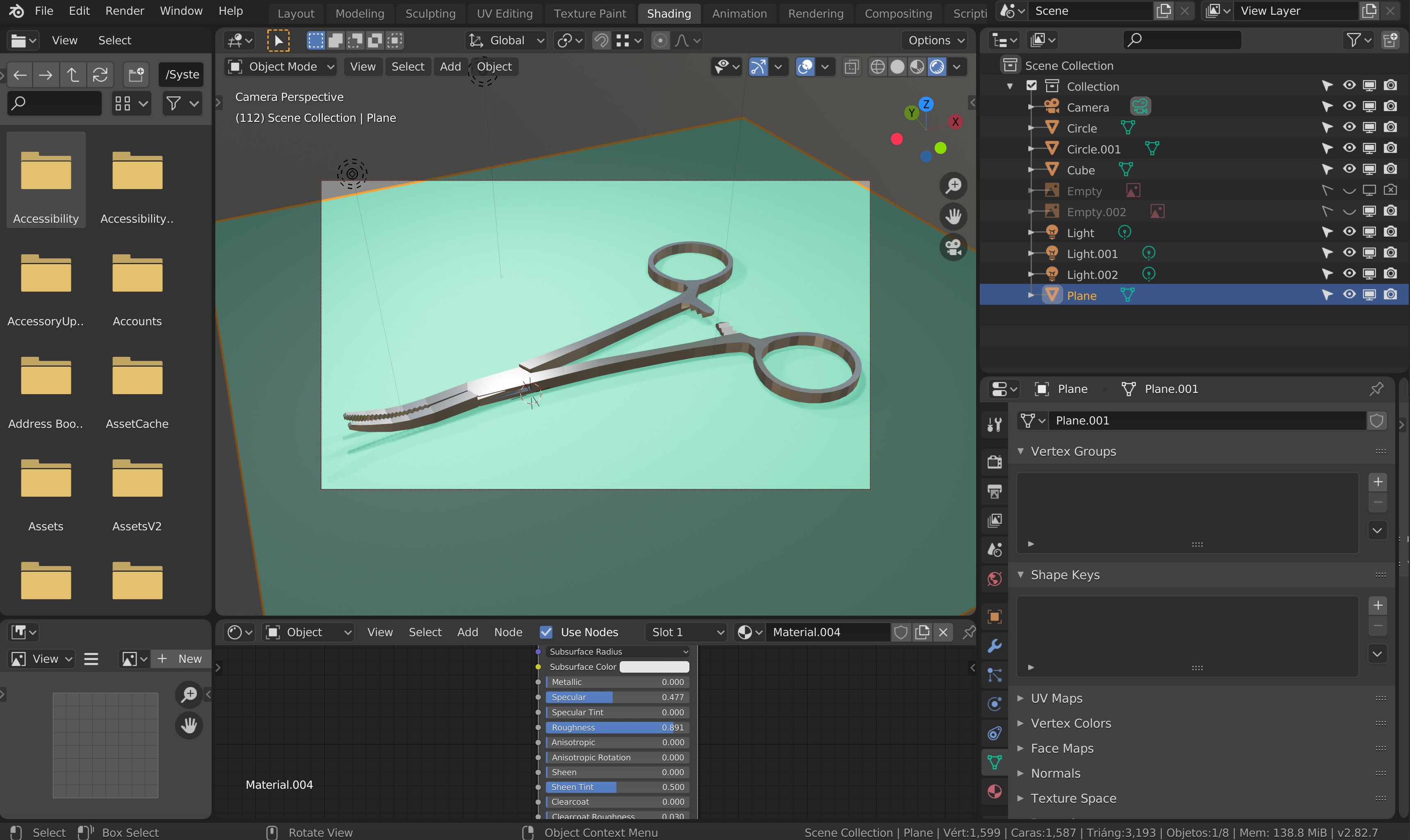Open the Material properties tab icon
1410x840 pixels.
(x=994, y=791)
